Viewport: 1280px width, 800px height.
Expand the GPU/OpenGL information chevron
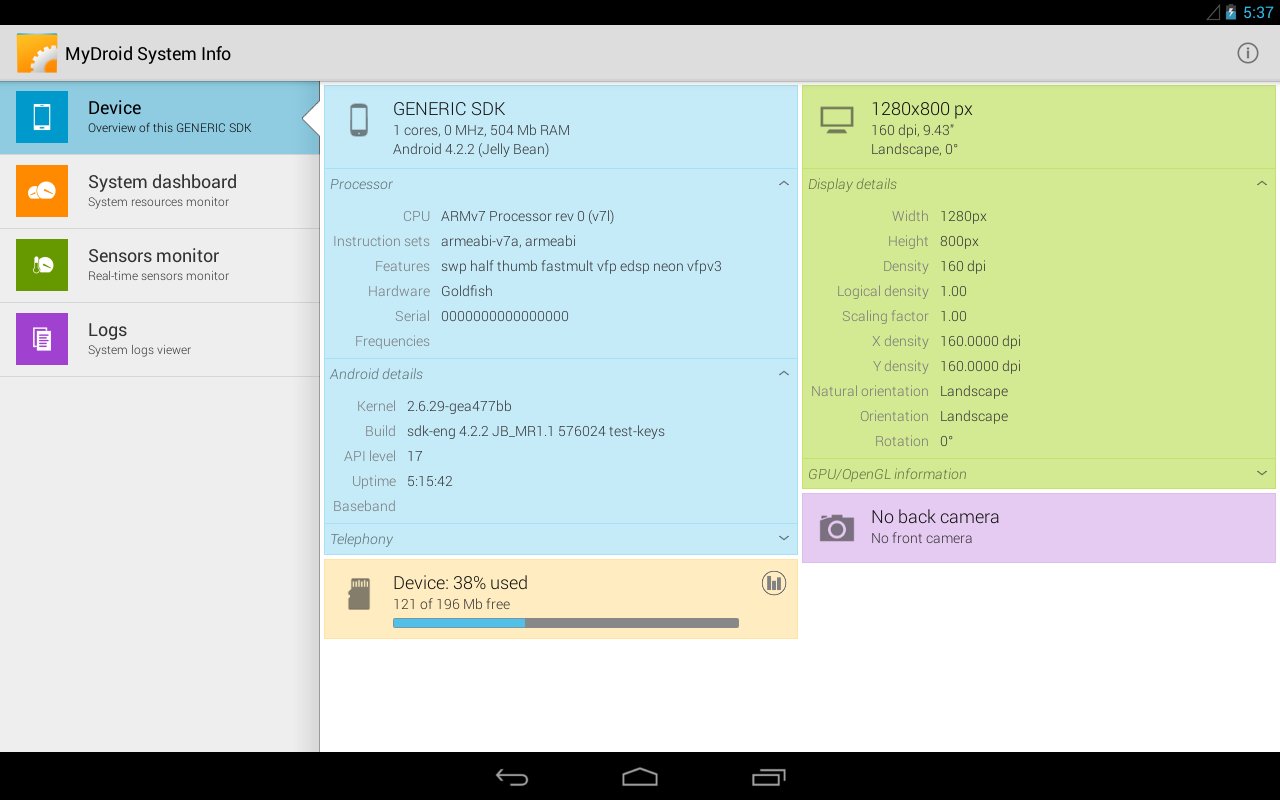[x=1262, y=474]
